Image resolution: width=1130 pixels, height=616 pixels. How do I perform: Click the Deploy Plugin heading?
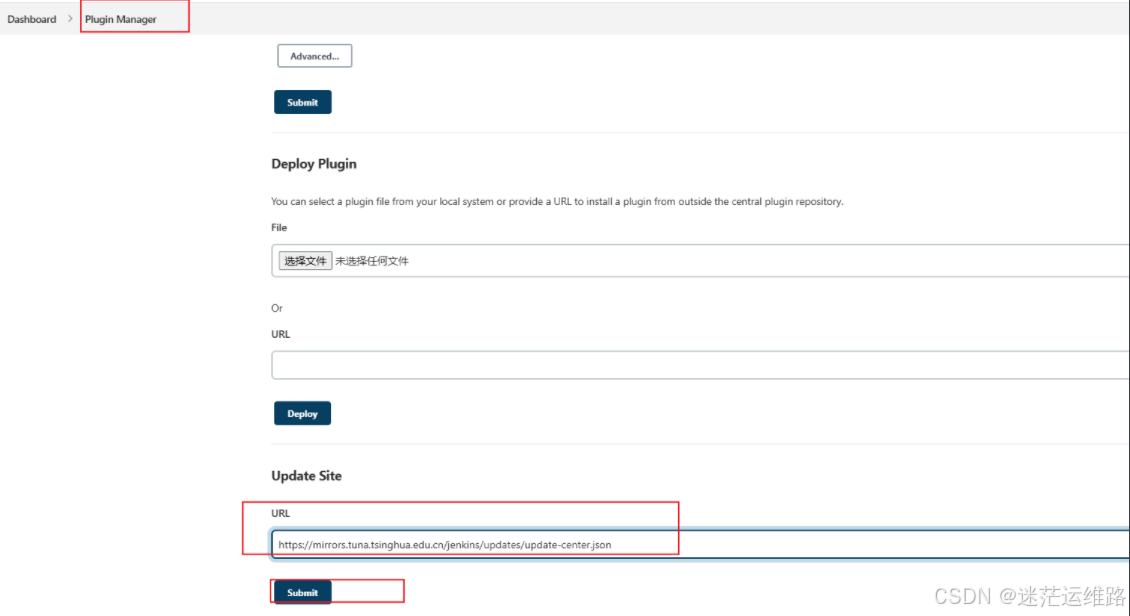[313, 164]
